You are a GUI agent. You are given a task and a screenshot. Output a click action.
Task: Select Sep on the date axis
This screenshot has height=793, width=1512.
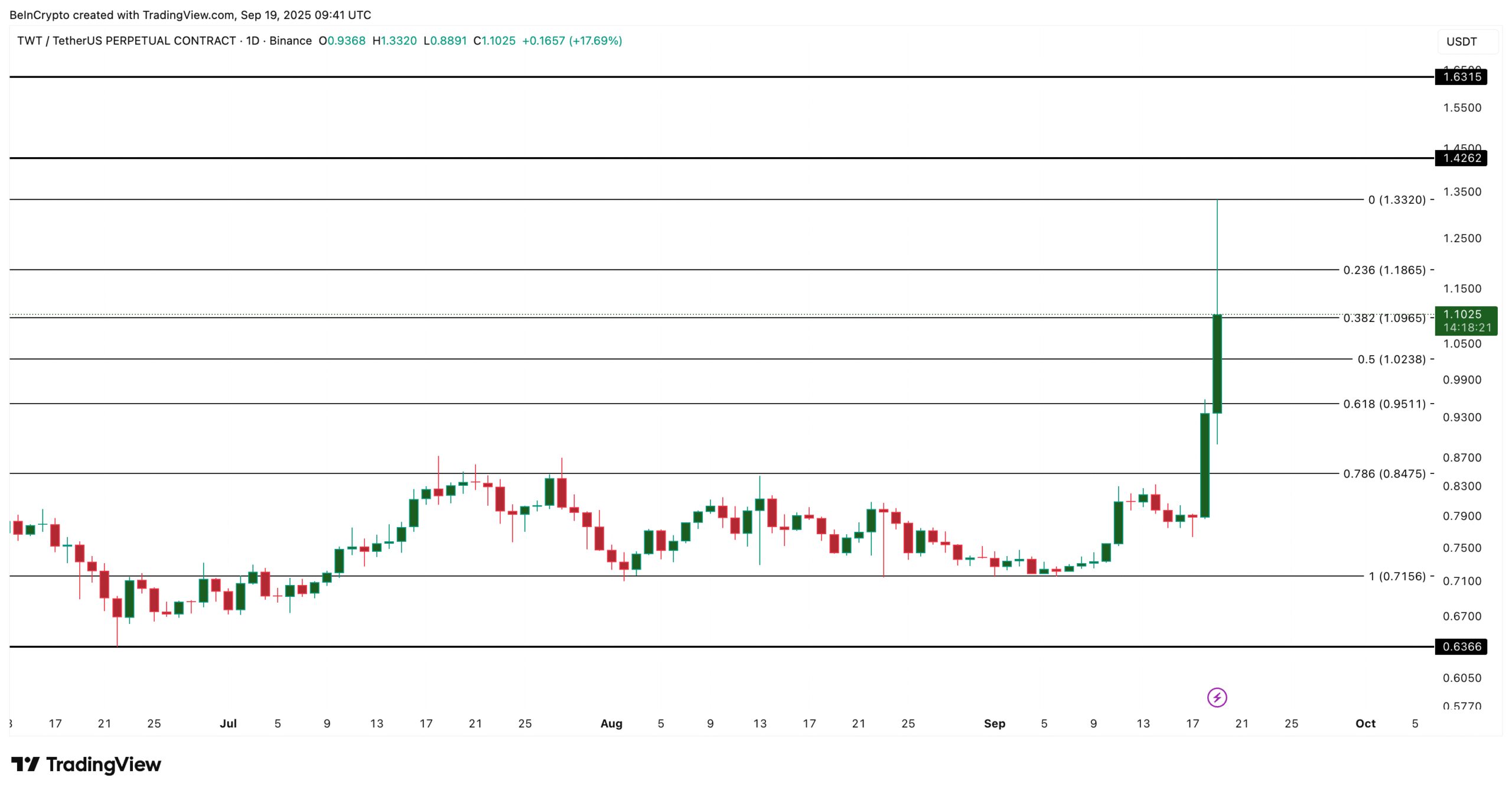pos(996,723)
